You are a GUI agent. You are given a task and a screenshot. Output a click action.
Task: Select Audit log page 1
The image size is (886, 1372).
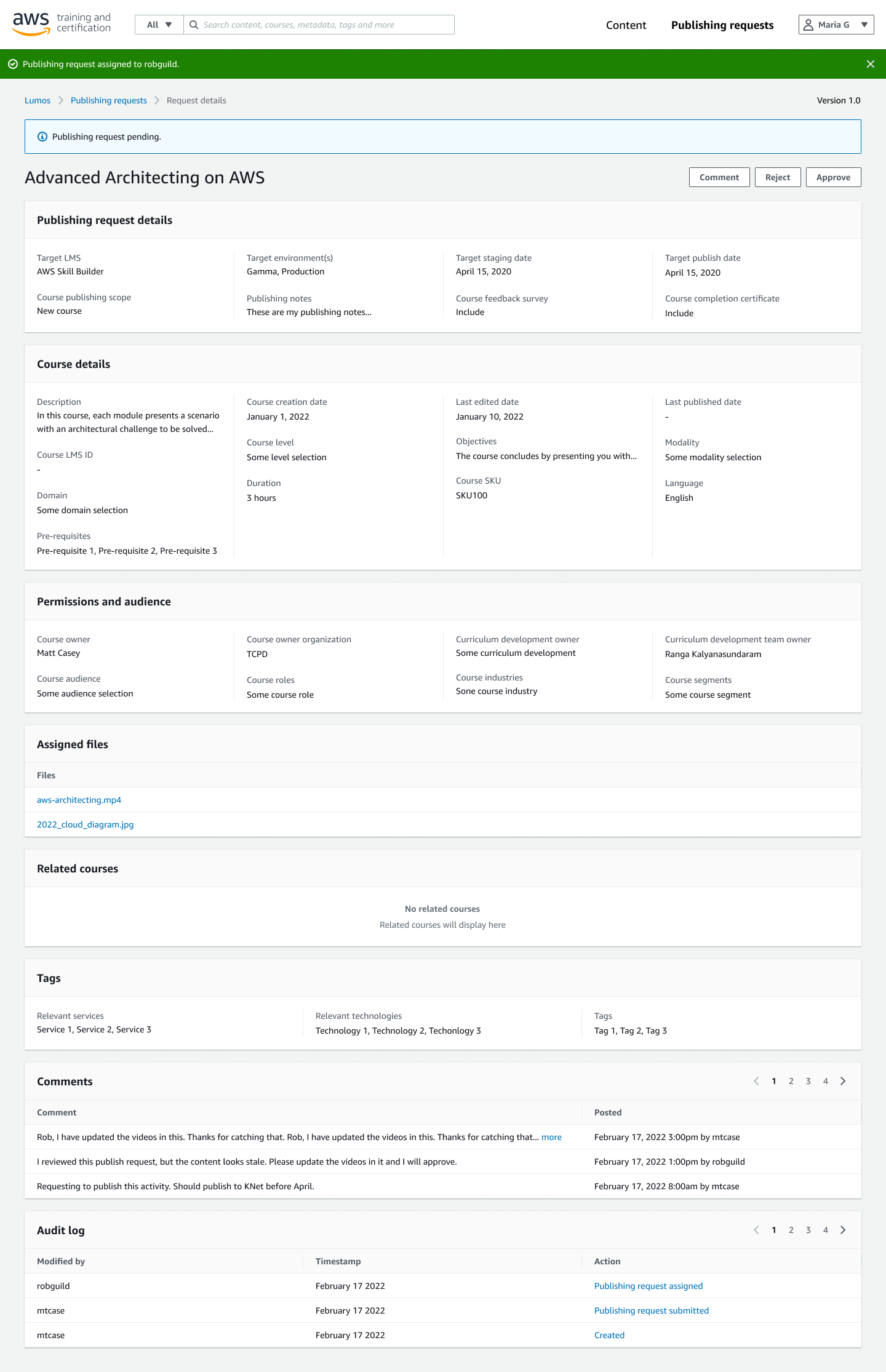(774, 1230)
